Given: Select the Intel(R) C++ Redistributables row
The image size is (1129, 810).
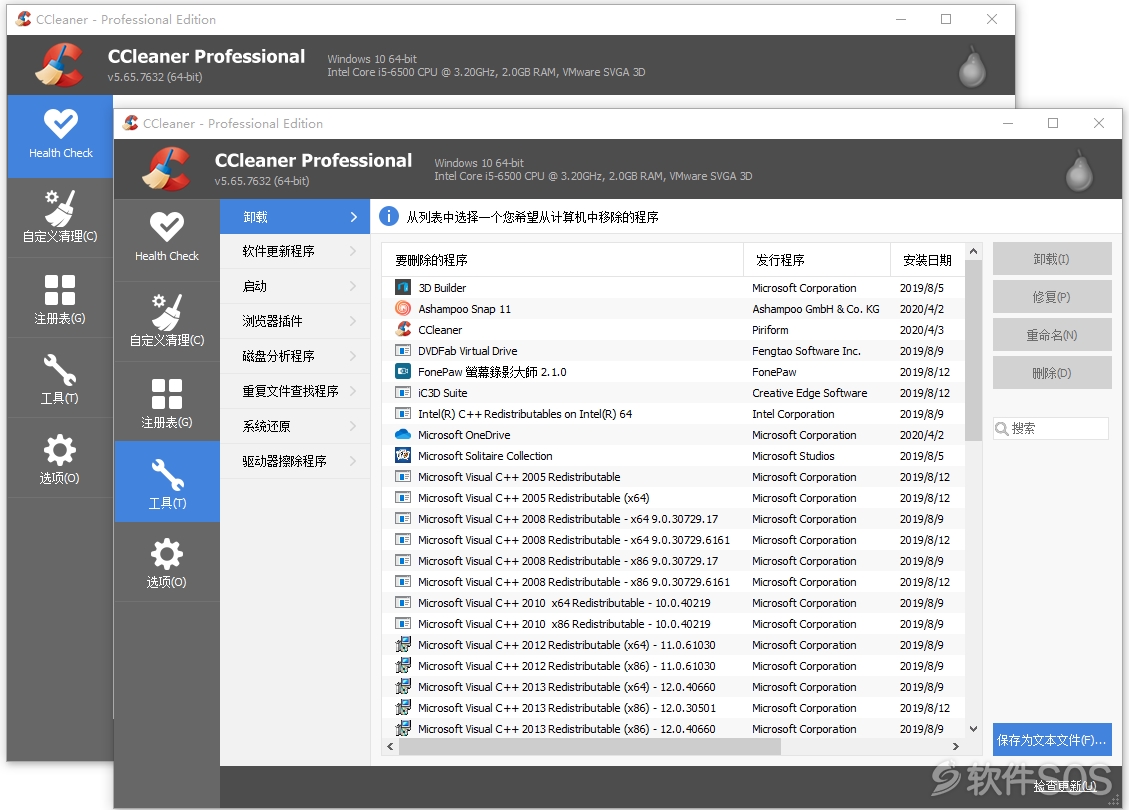Looking at the screenshot, I should click(x=673, y=414).
